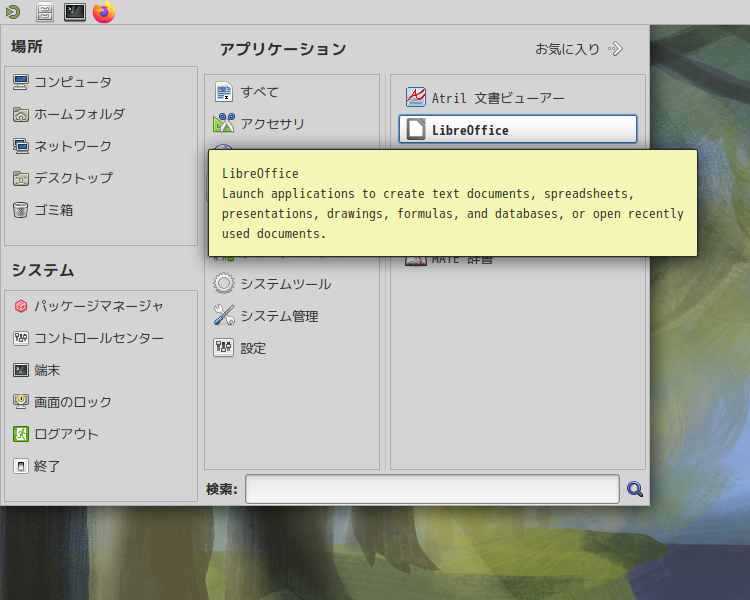Click the 設定 category icon
Viewport: 750px width, 600px height.
click(x=223, y=348)
